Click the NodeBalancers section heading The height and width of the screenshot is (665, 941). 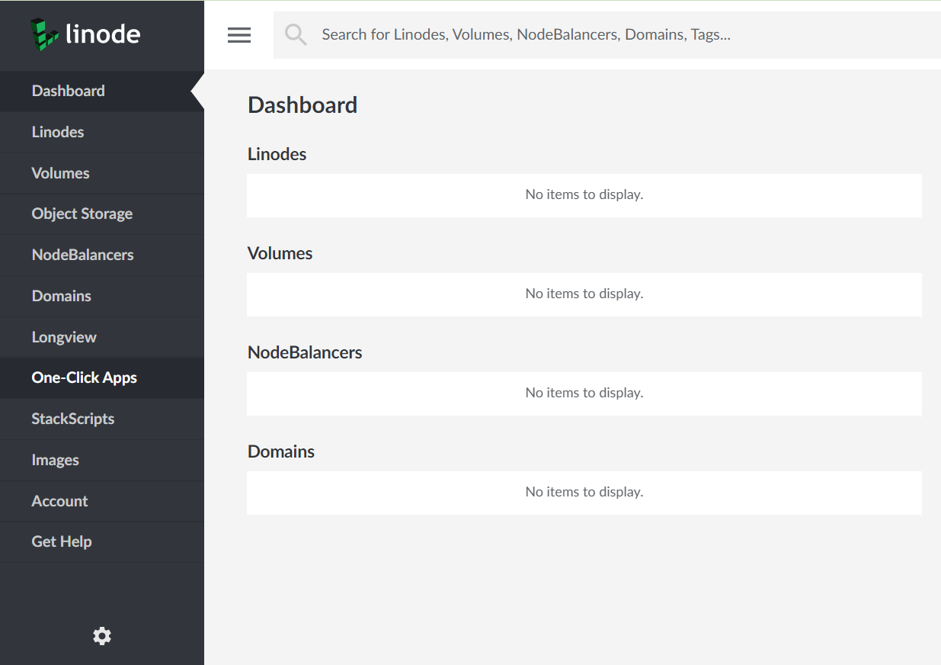(x=305, y=352)
